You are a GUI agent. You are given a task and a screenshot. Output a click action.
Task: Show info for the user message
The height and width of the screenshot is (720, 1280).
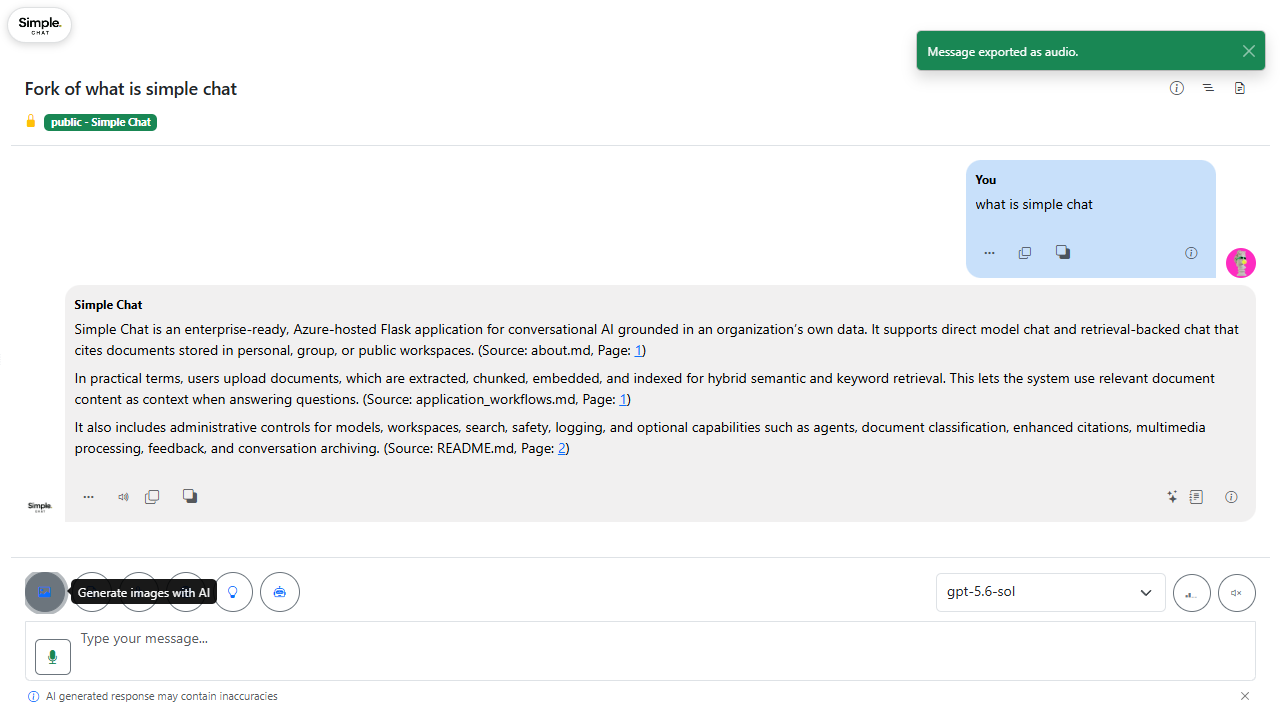pos(1191,253)
